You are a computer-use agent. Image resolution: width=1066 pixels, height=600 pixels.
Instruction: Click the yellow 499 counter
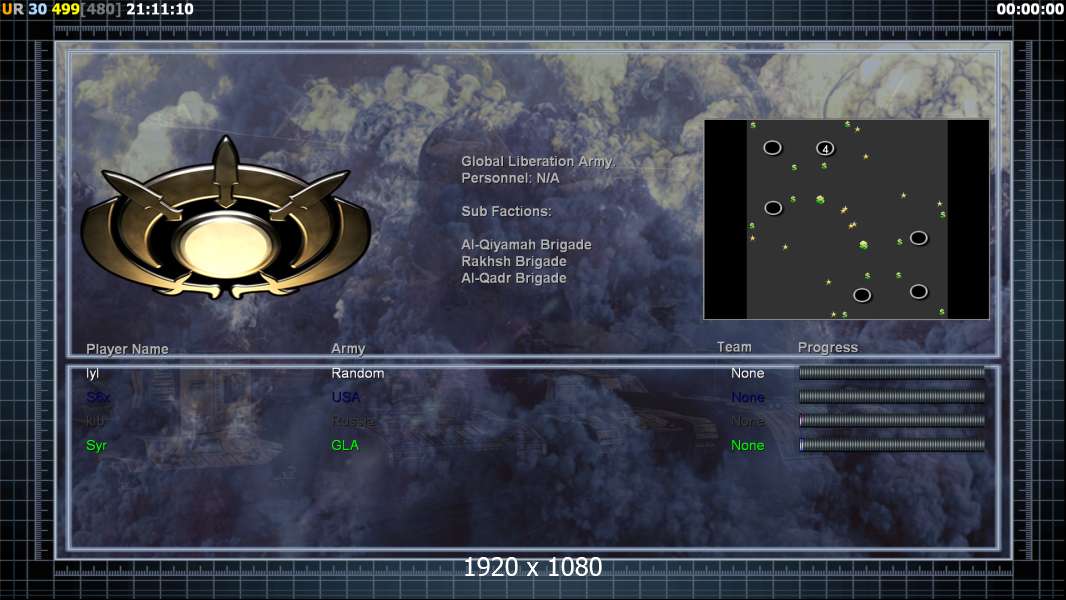pyautogui.click(x=65, y=9)
